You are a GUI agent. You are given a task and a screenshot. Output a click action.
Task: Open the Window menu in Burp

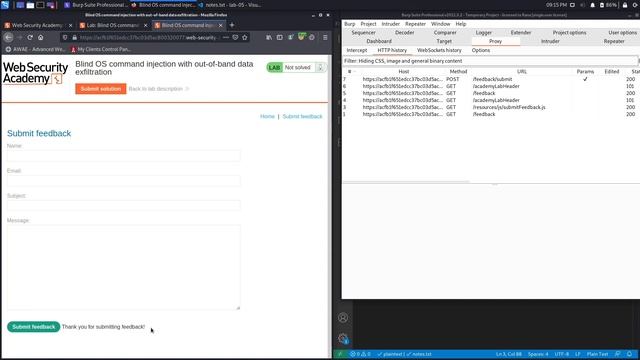click(x=440, y=24)
